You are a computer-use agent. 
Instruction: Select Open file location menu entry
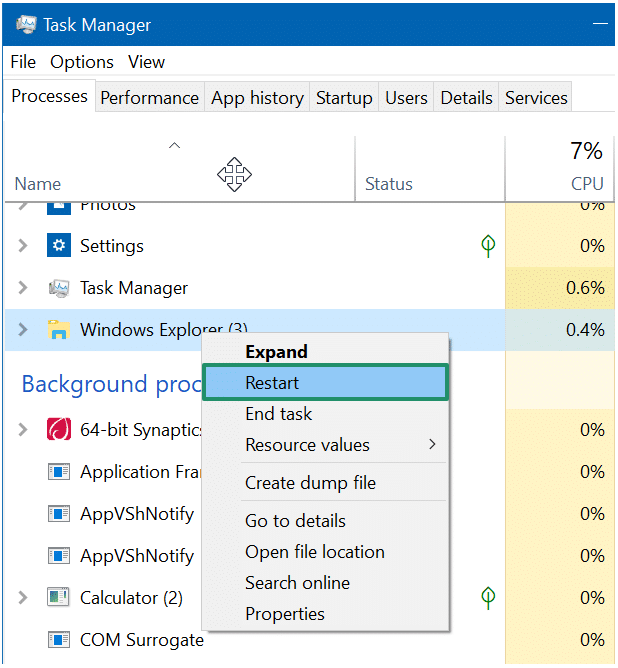[x=325, y=552]
